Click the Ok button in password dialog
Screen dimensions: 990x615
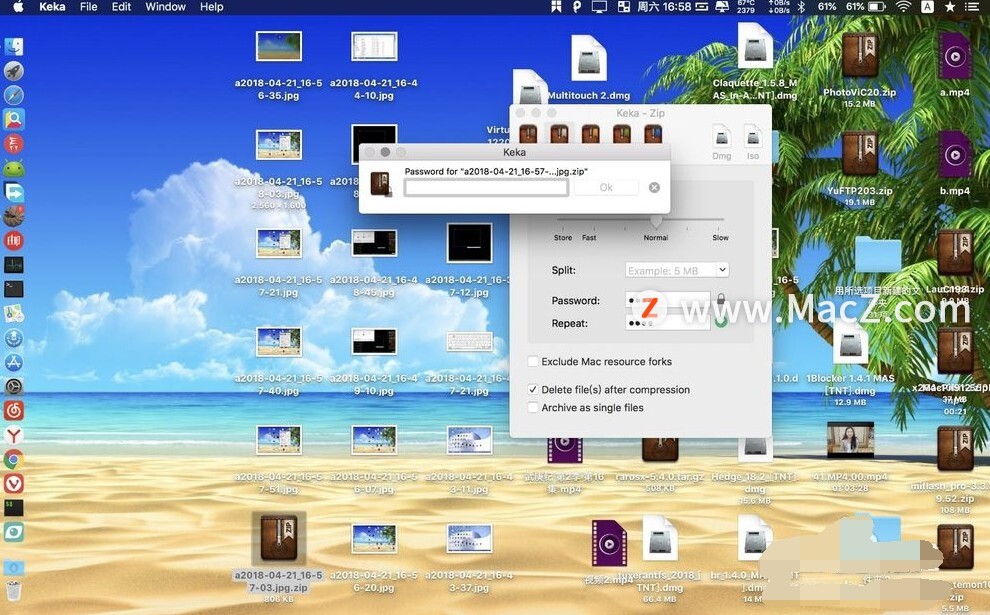606,188
